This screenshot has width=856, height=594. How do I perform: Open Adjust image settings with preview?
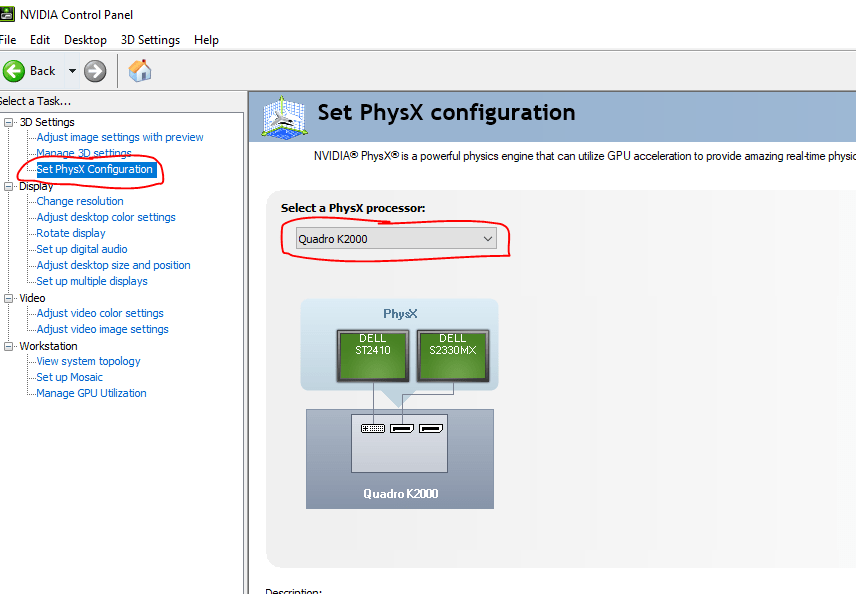point(120,137)
